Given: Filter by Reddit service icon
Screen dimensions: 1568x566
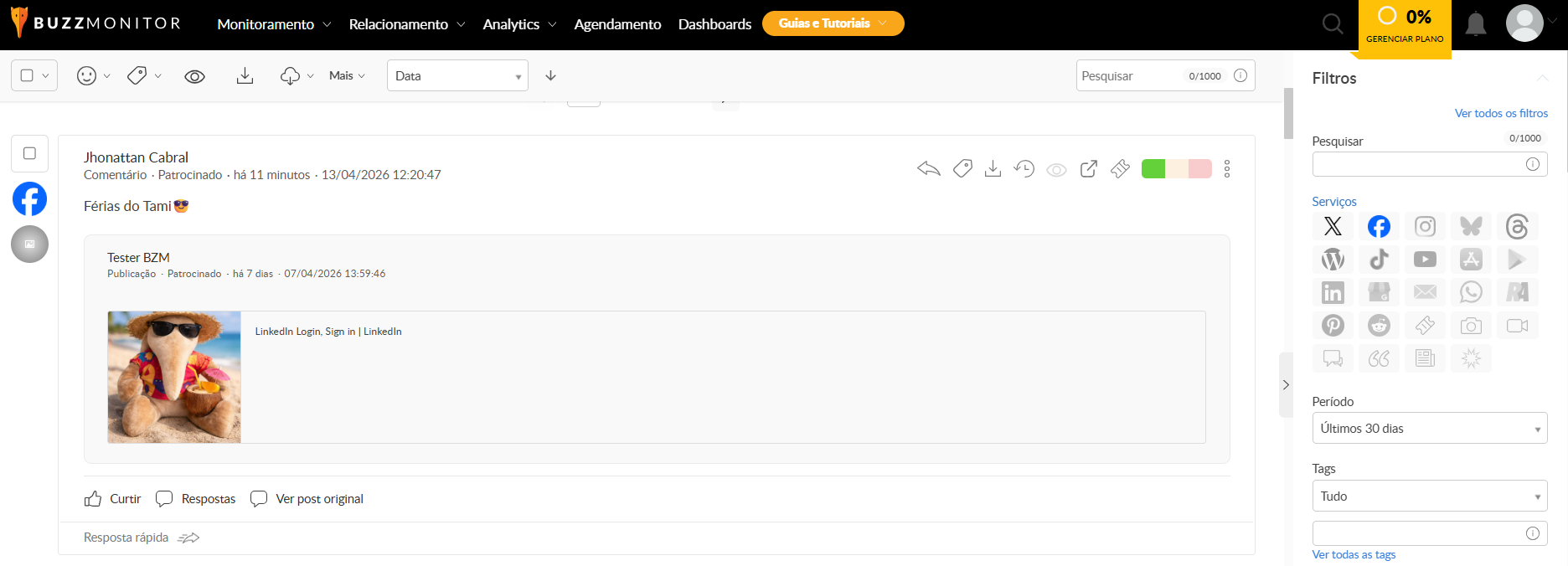Looking at the screenshot, I should pos(1379,325).
